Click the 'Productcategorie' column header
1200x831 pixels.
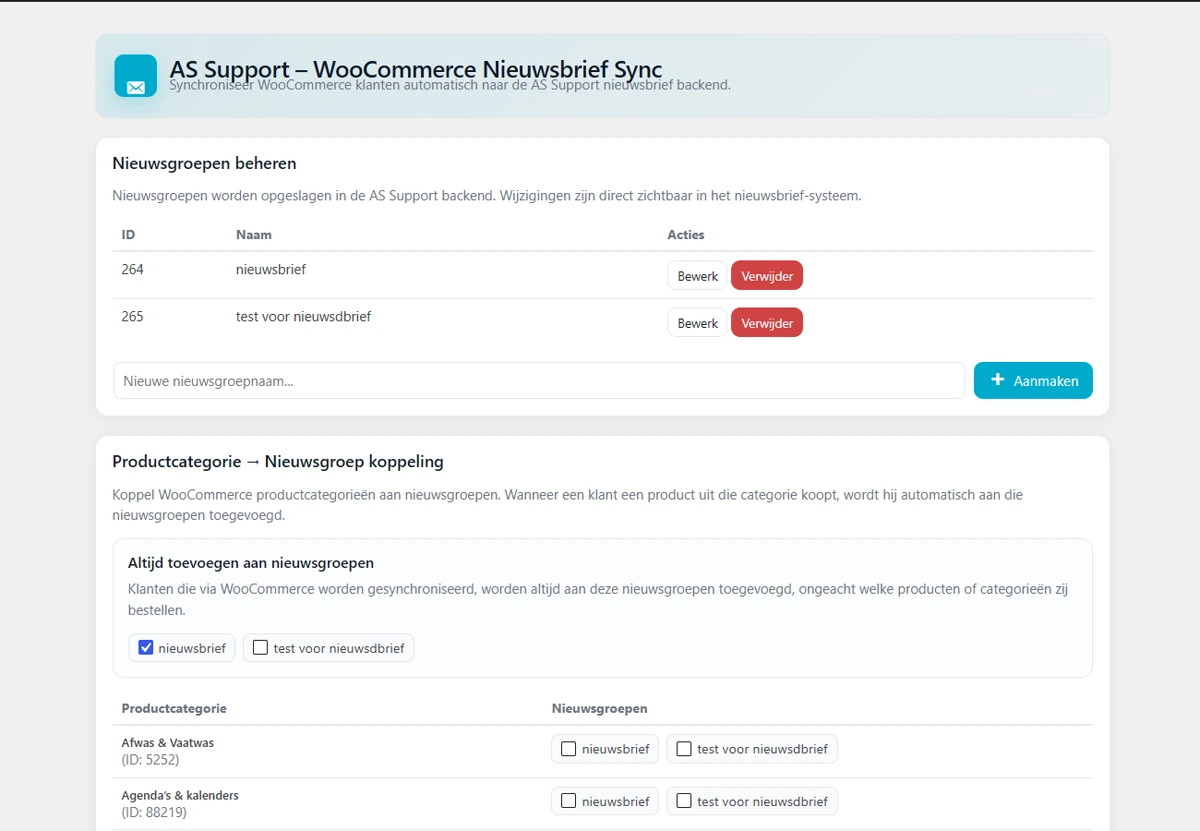point(174,708)
